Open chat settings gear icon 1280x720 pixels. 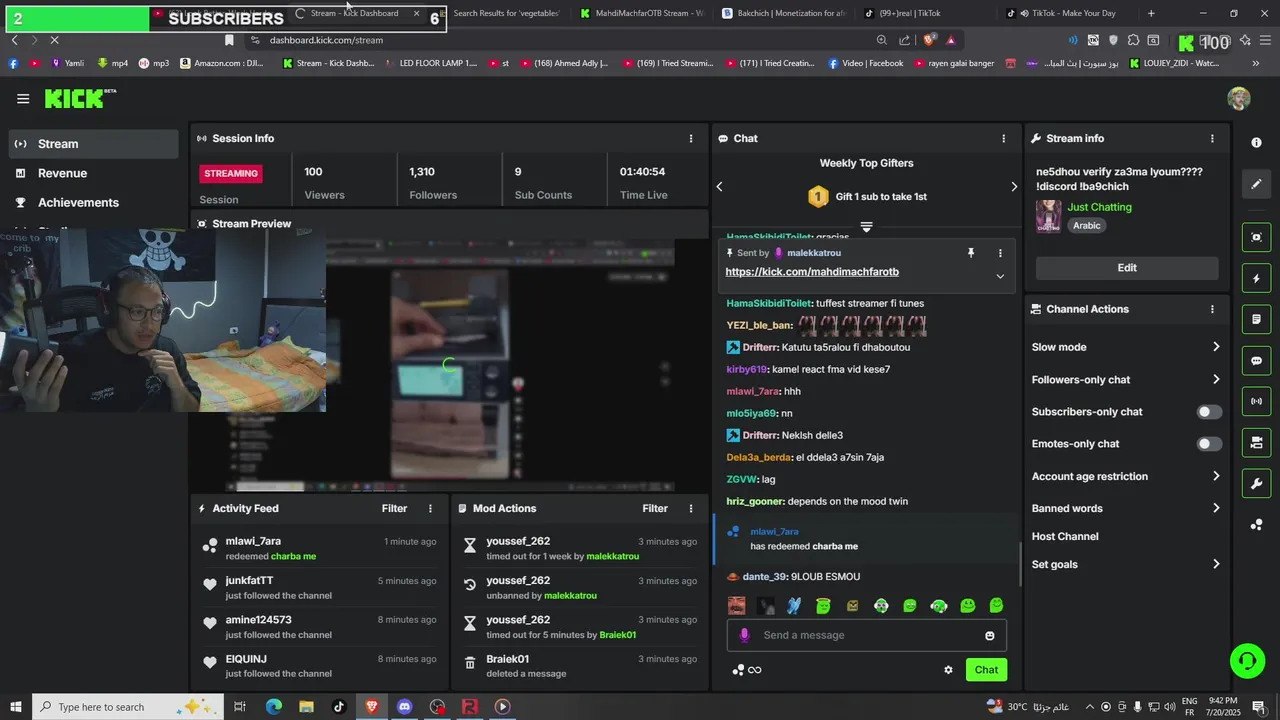click(948, 670)
